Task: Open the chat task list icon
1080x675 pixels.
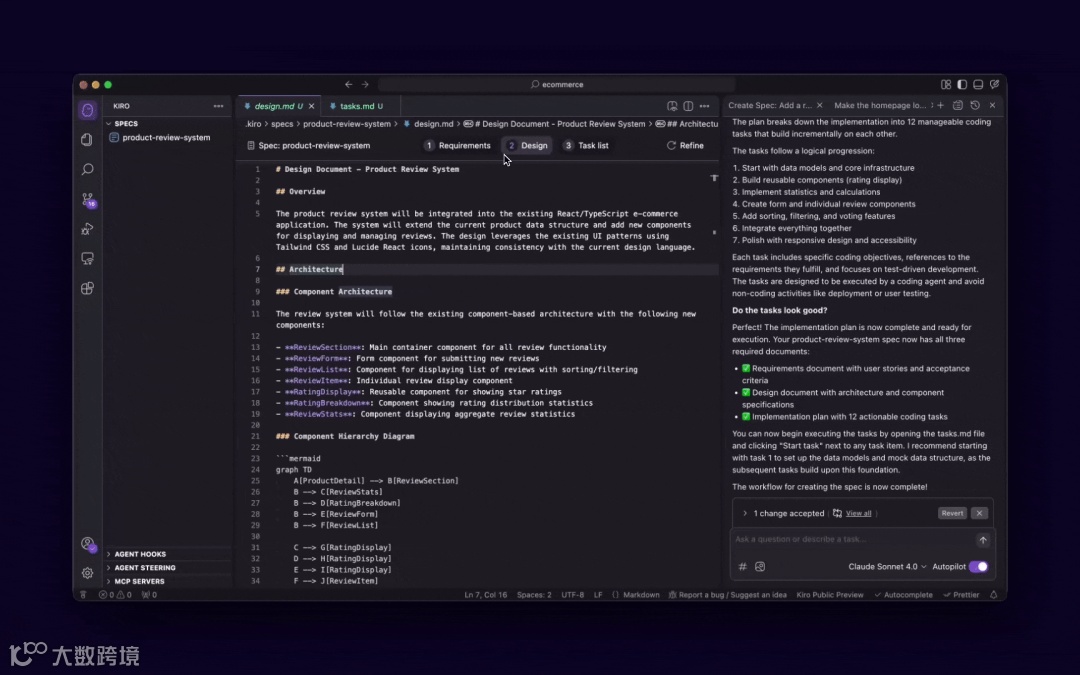Action: (x=957, y=105)
